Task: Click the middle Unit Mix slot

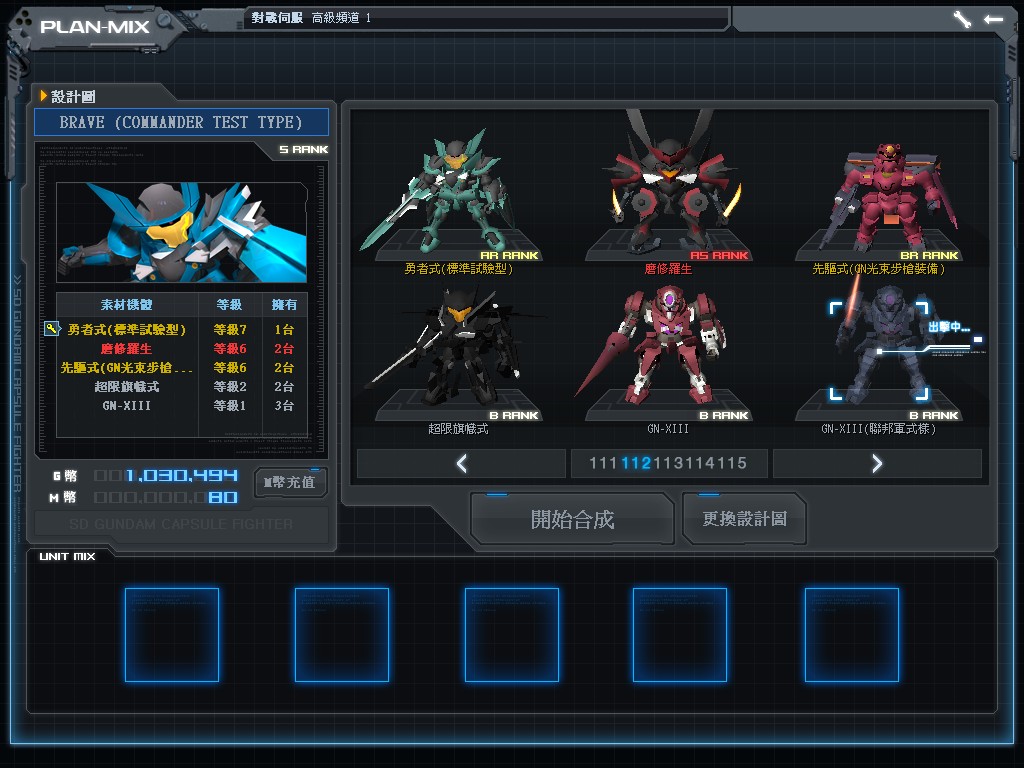Action: [x=511, y=635]
